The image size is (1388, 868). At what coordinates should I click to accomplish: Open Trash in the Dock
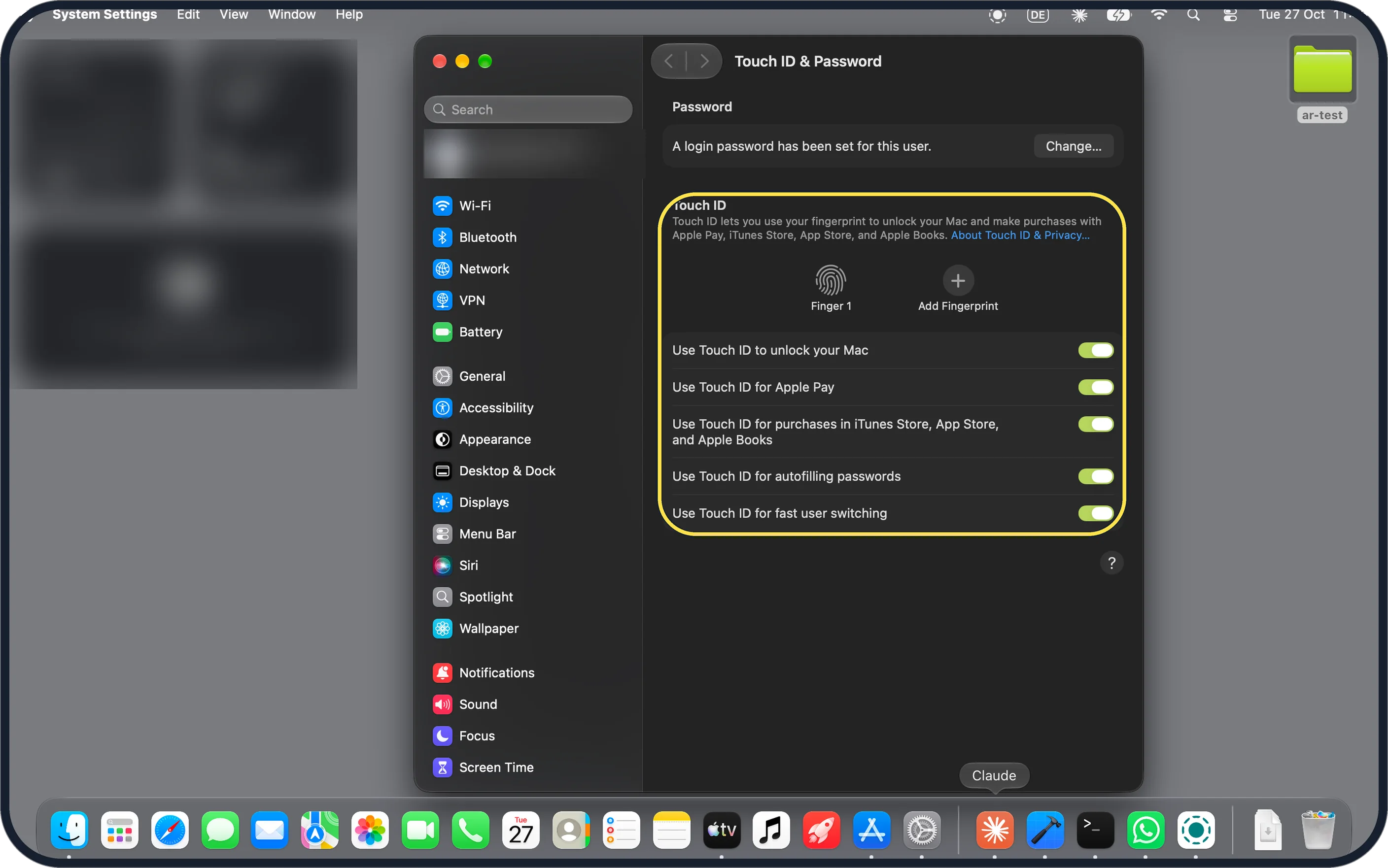(x=1318, y=830)
